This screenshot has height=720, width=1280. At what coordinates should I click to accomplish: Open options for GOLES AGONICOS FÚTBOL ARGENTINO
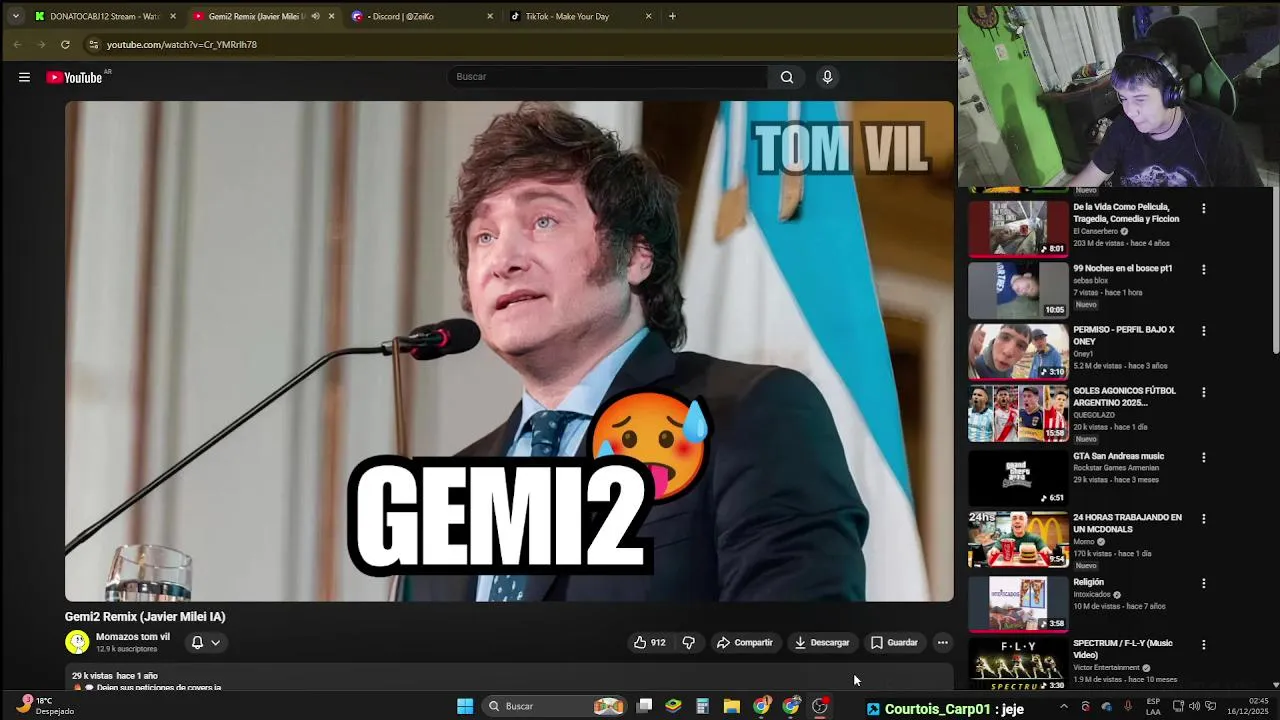pyautogui.click(x=1203, y=392)
